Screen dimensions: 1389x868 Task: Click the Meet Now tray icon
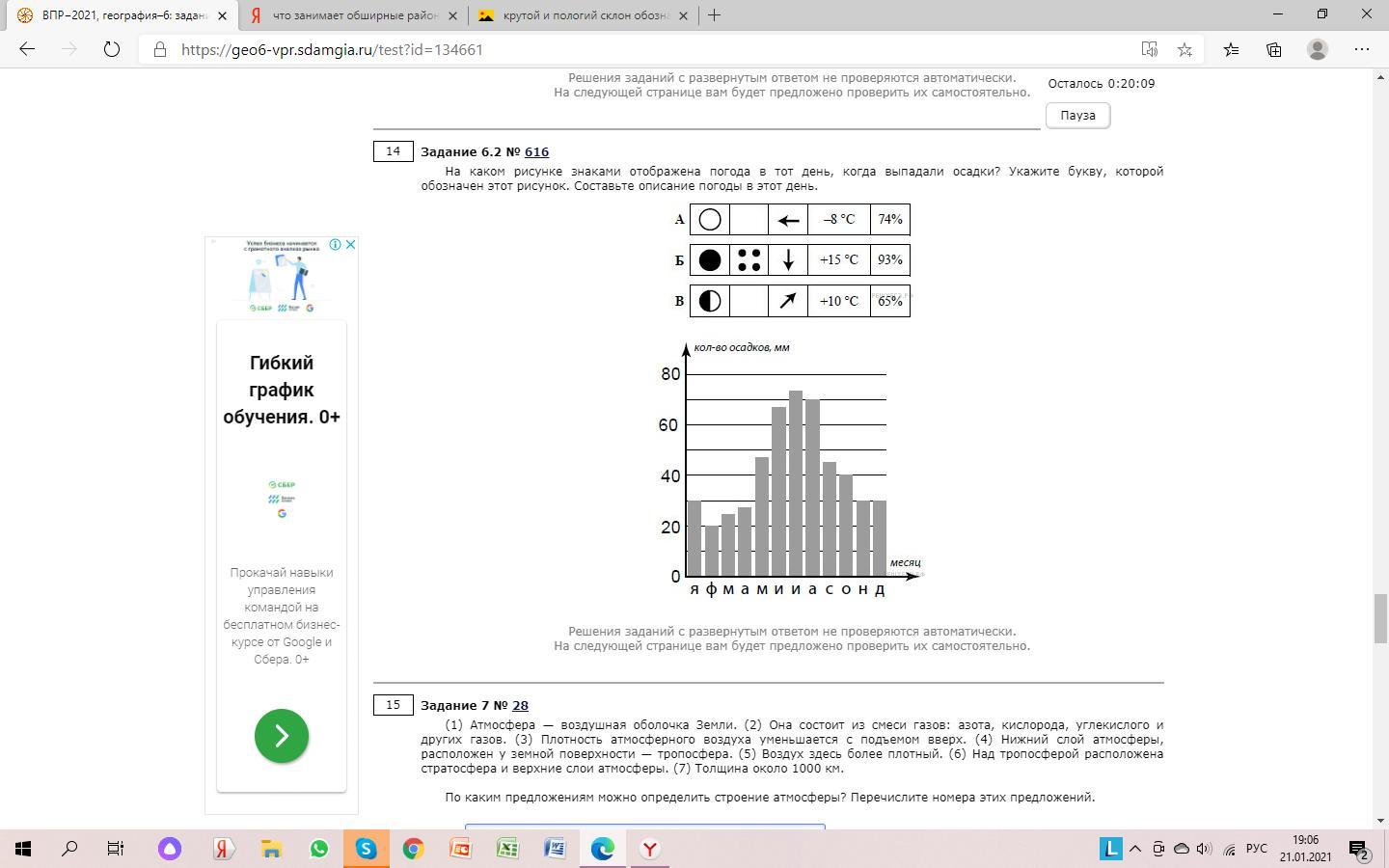point(1158,849)
